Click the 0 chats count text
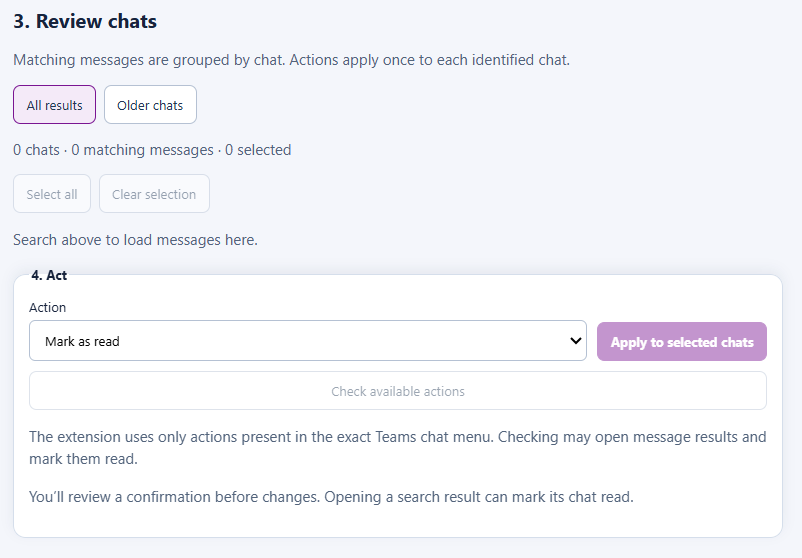The image size is (802, 558). pos(36,150)
